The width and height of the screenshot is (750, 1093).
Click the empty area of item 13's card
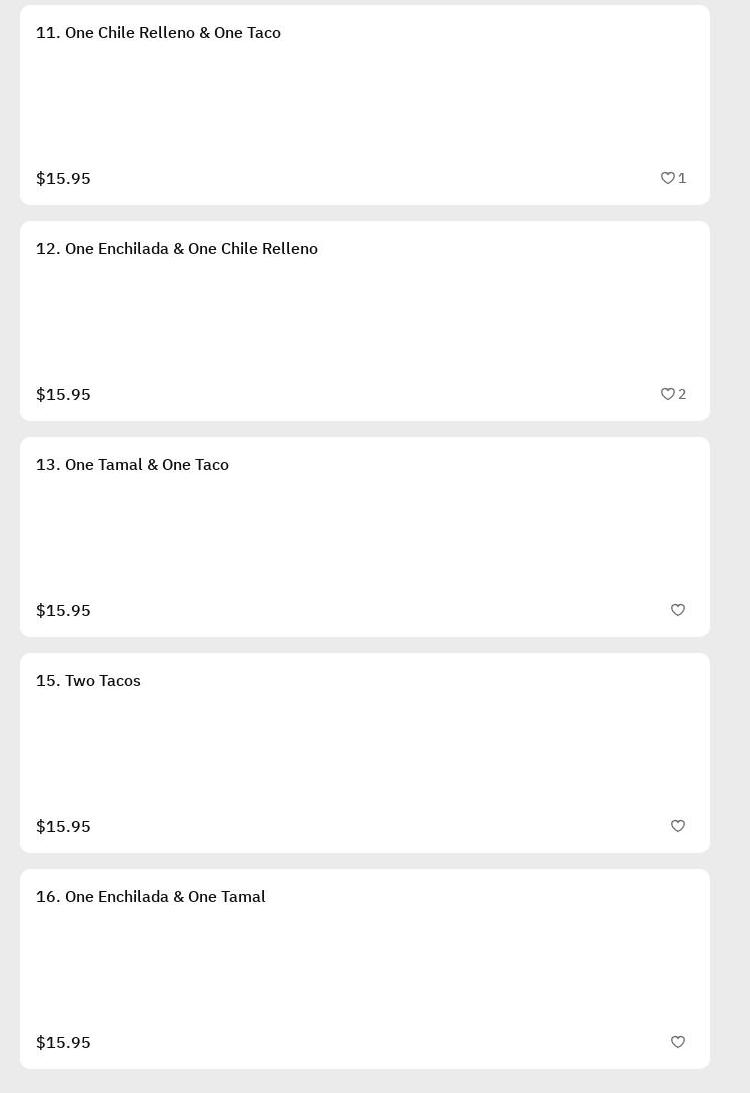[365, 537]
